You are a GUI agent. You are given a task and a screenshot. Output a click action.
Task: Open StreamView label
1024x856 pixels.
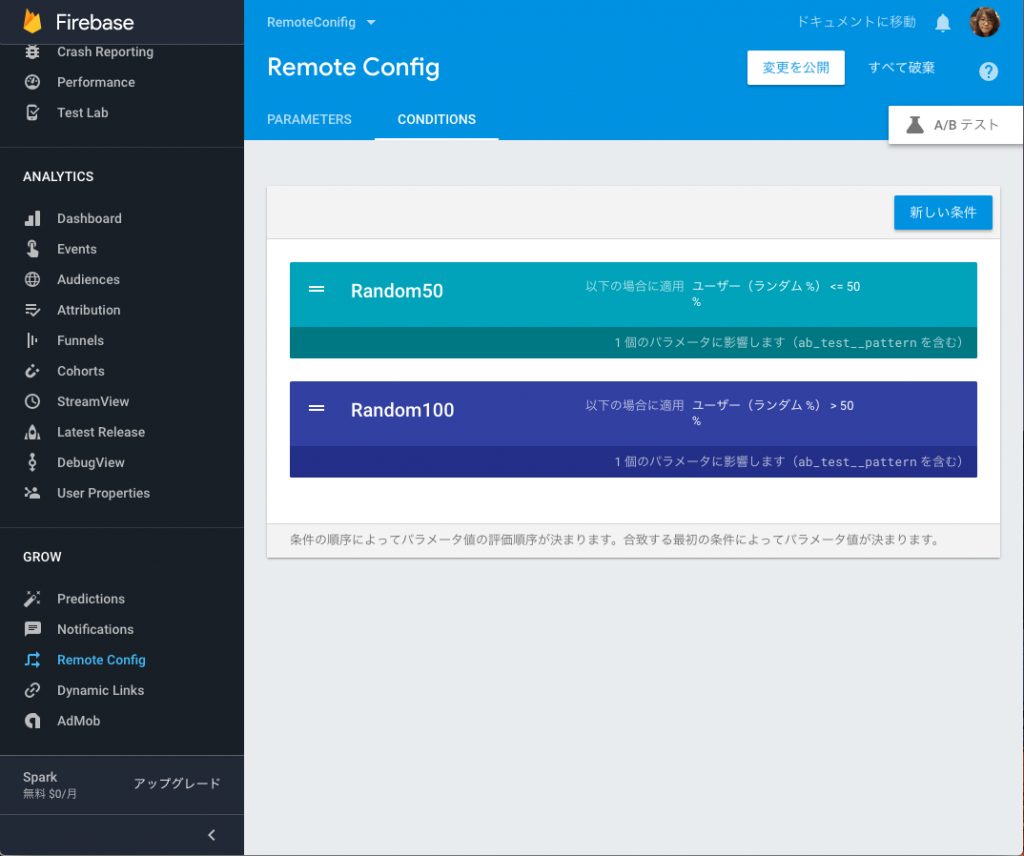pos(93,402)
